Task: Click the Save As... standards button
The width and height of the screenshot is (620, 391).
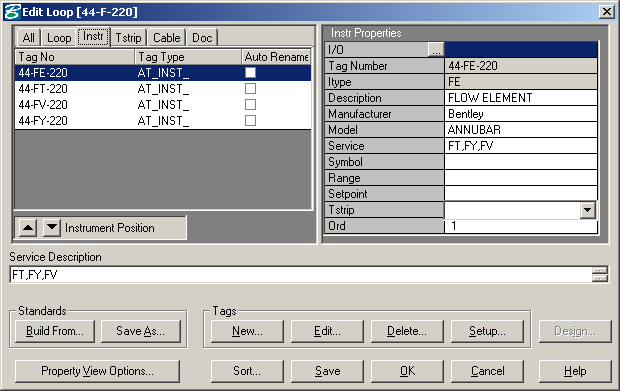Action: [141, 331]
